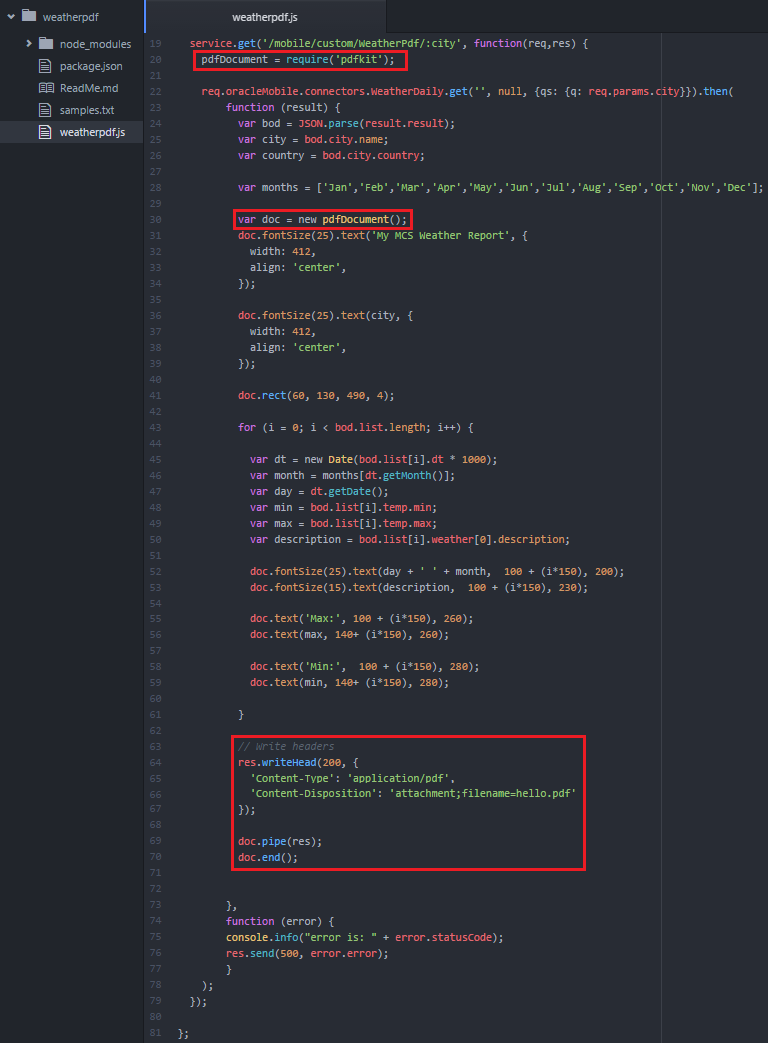Select weatherpdf.js in the tree view
Viewport: 768px width, 1043px height.
[92, 132]
